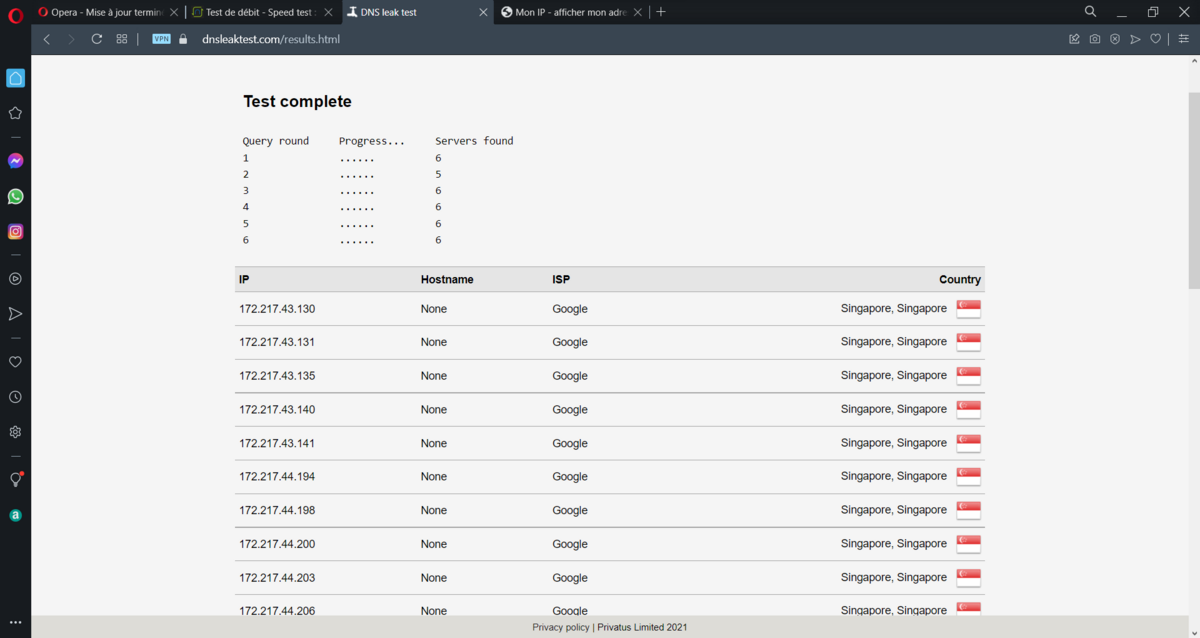Select IP address 172.217.43.135
This screenshot has width=1200, height=638.
click(x=277, y=376)
